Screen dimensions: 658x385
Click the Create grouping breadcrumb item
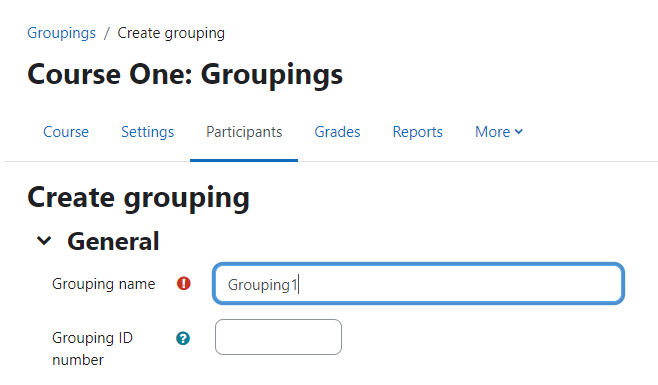tap(171, 33)
